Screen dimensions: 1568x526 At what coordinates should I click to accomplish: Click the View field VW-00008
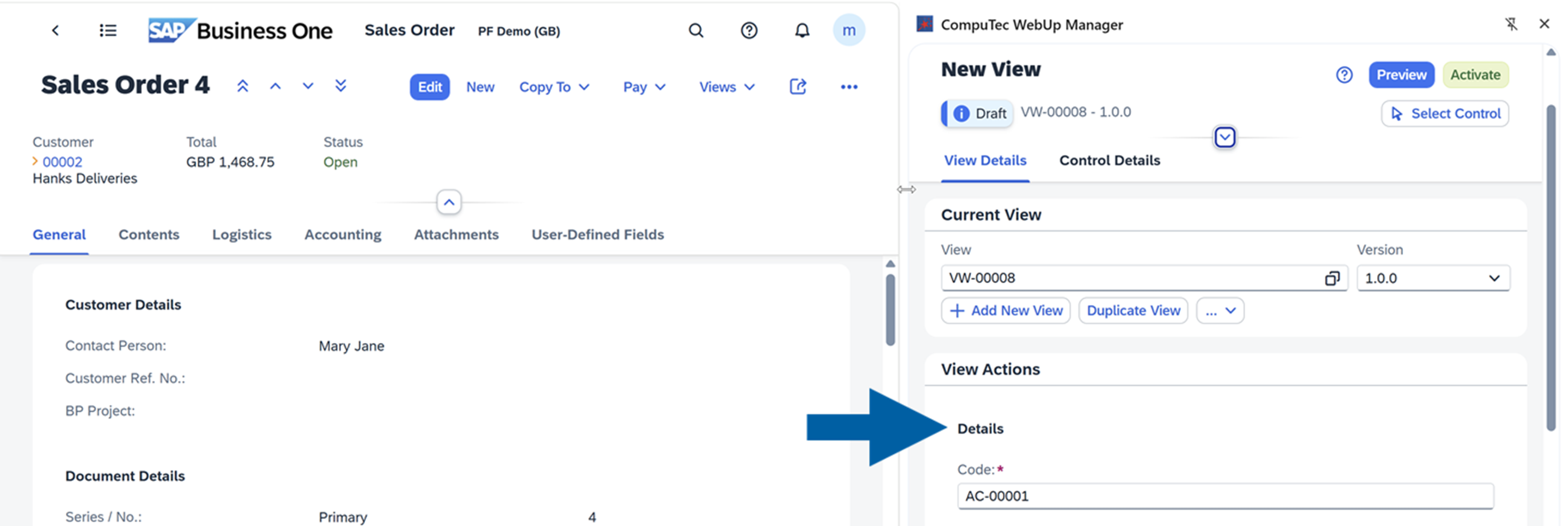tap(1144, 279)
